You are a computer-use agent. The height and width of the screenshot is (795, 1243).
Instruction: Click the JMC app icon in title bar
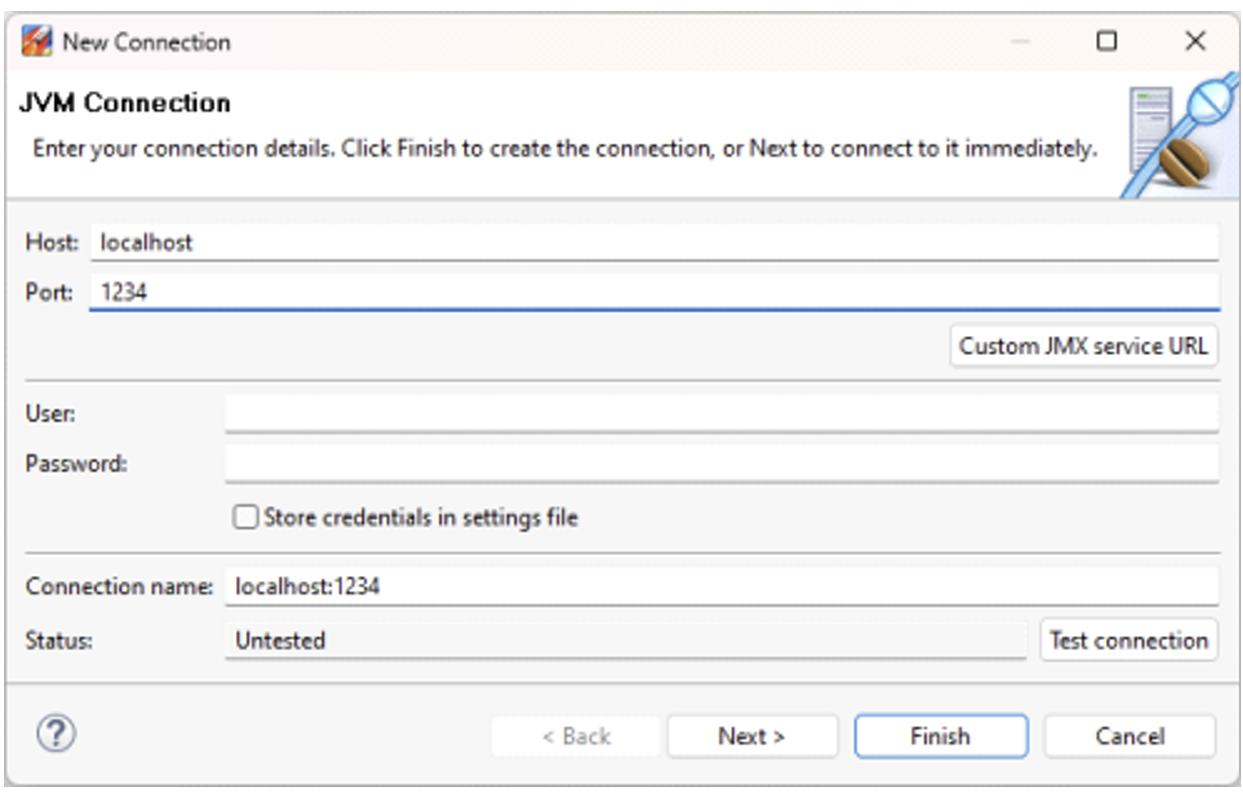pos(38,42)
